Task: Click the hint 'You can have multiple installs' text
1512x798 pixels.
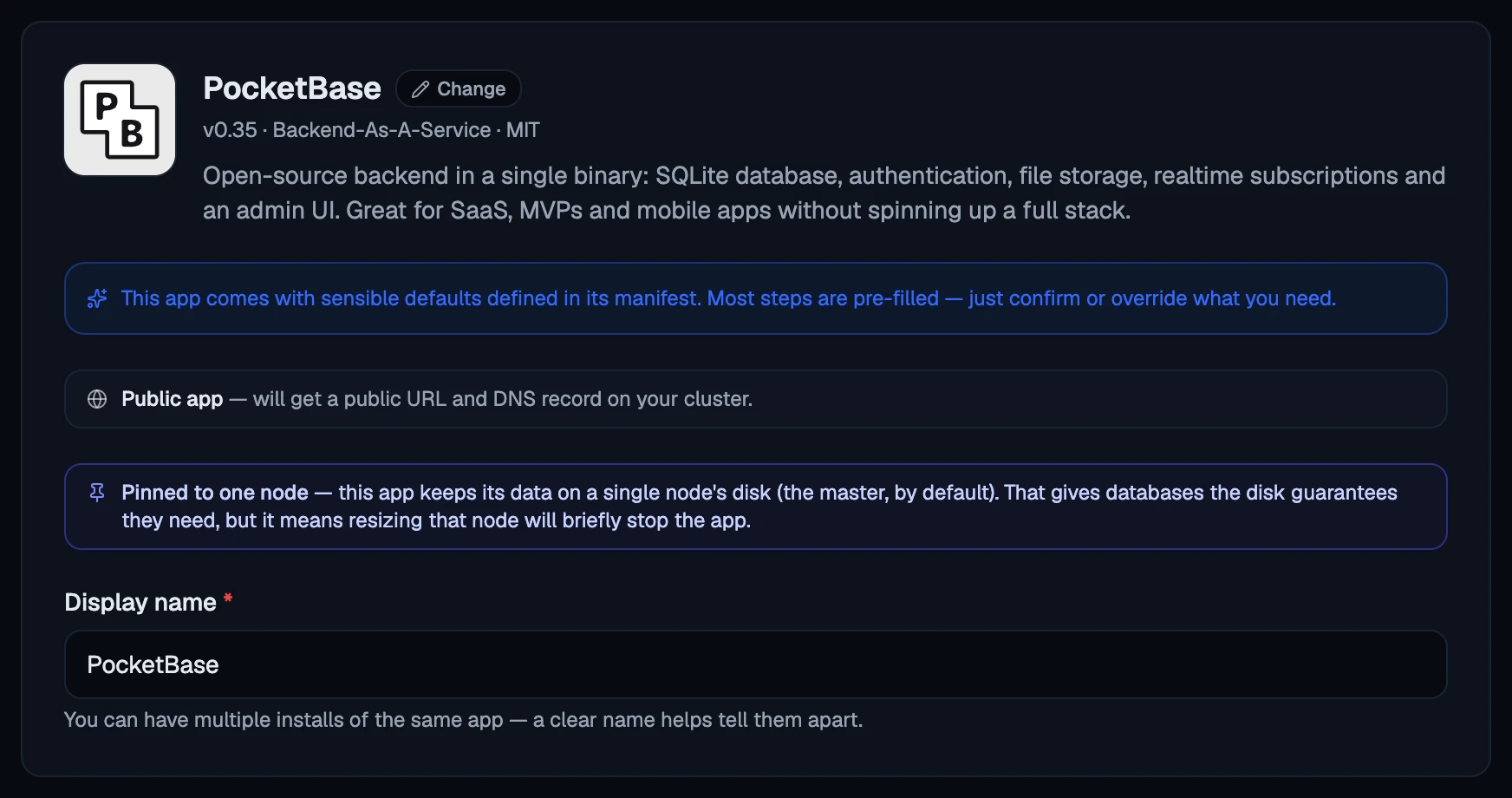Action: 463,720
